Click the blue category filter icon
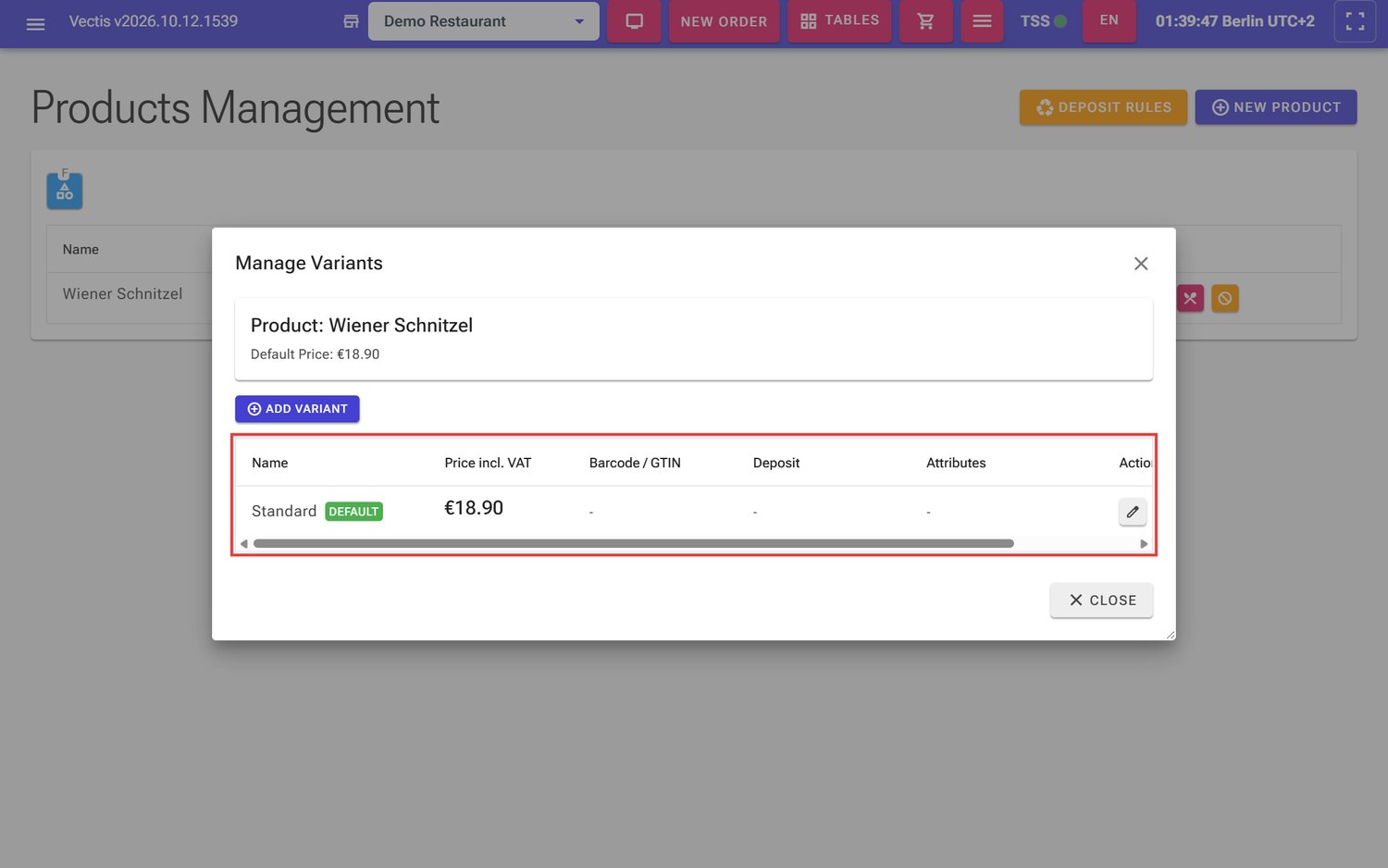 point(65,191)
